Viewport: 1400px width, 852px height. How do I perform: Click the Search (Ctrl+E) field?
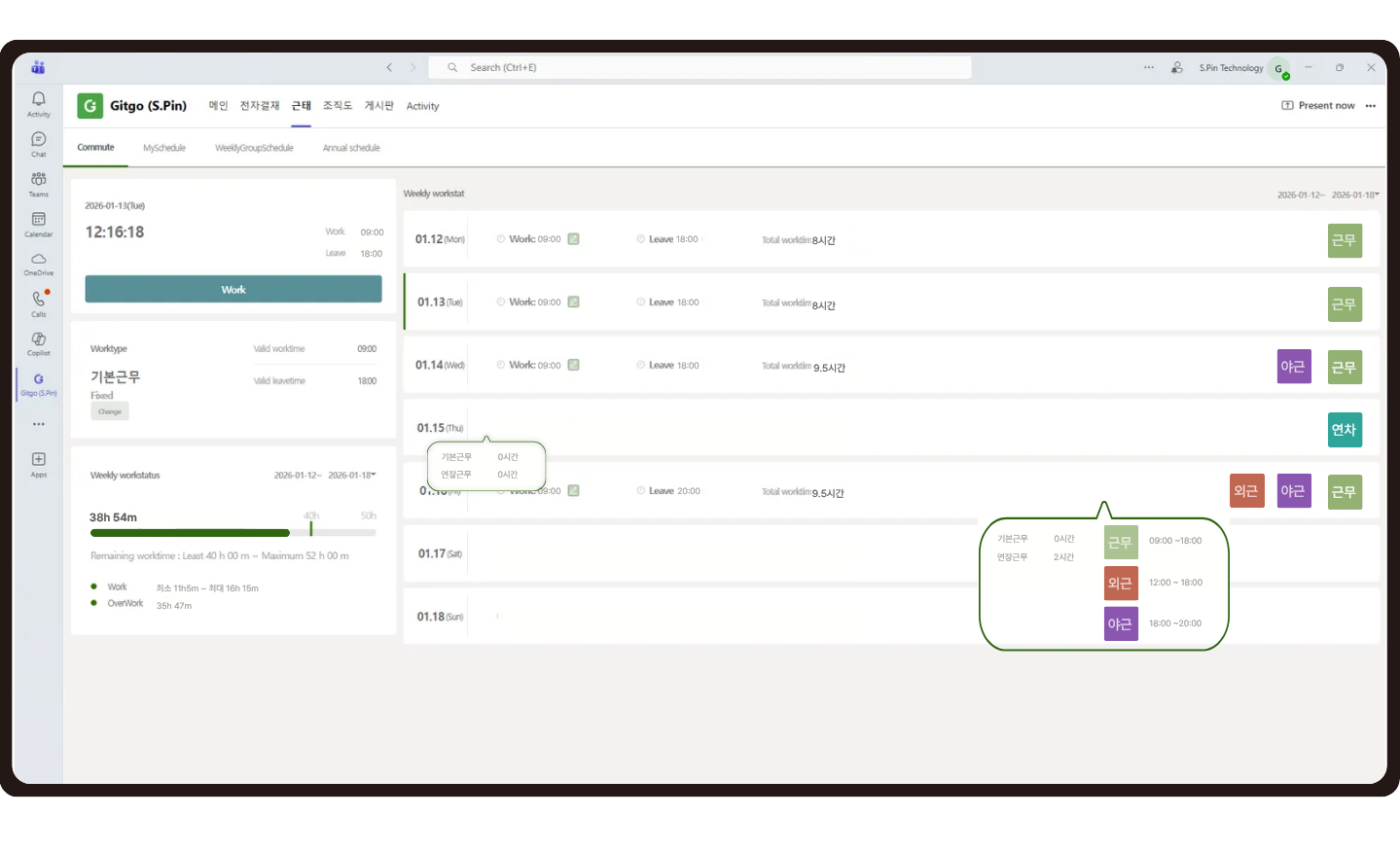(x=700, y=67)
